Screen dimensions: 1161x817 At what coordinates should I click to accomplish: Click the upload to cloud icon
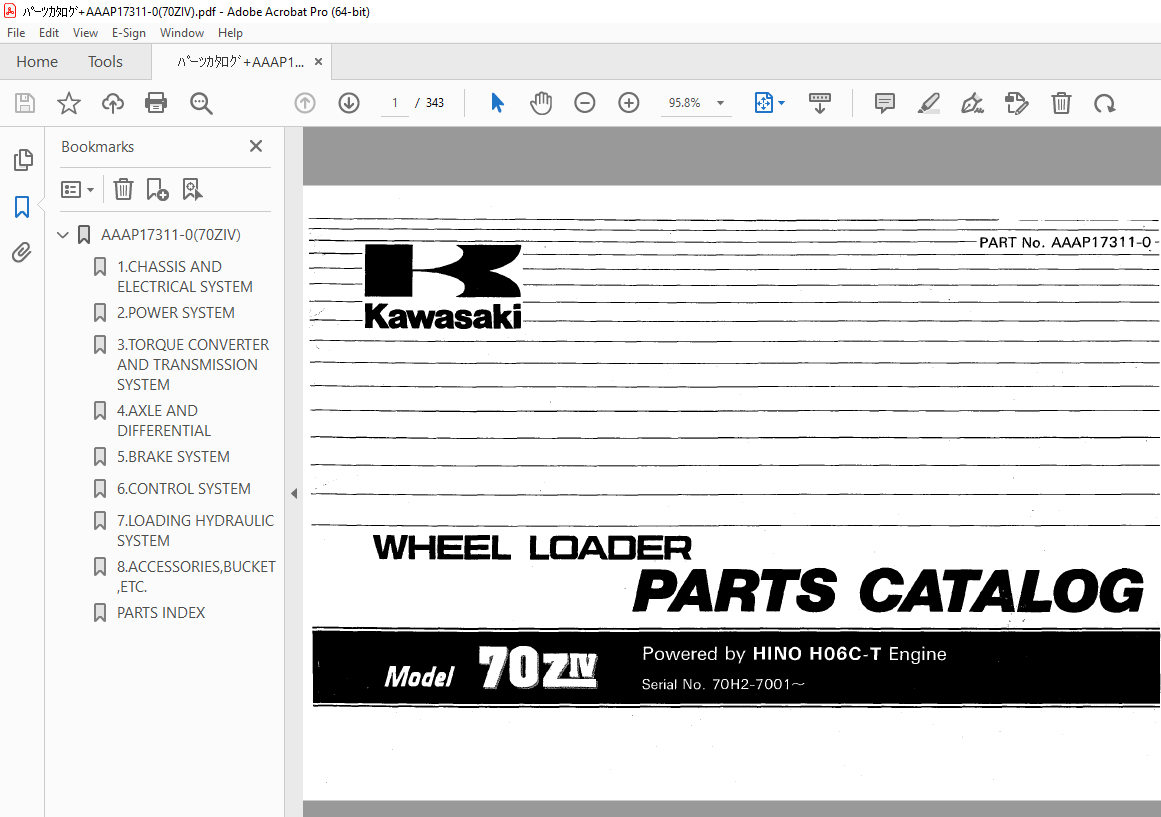(x=113, y=103)
